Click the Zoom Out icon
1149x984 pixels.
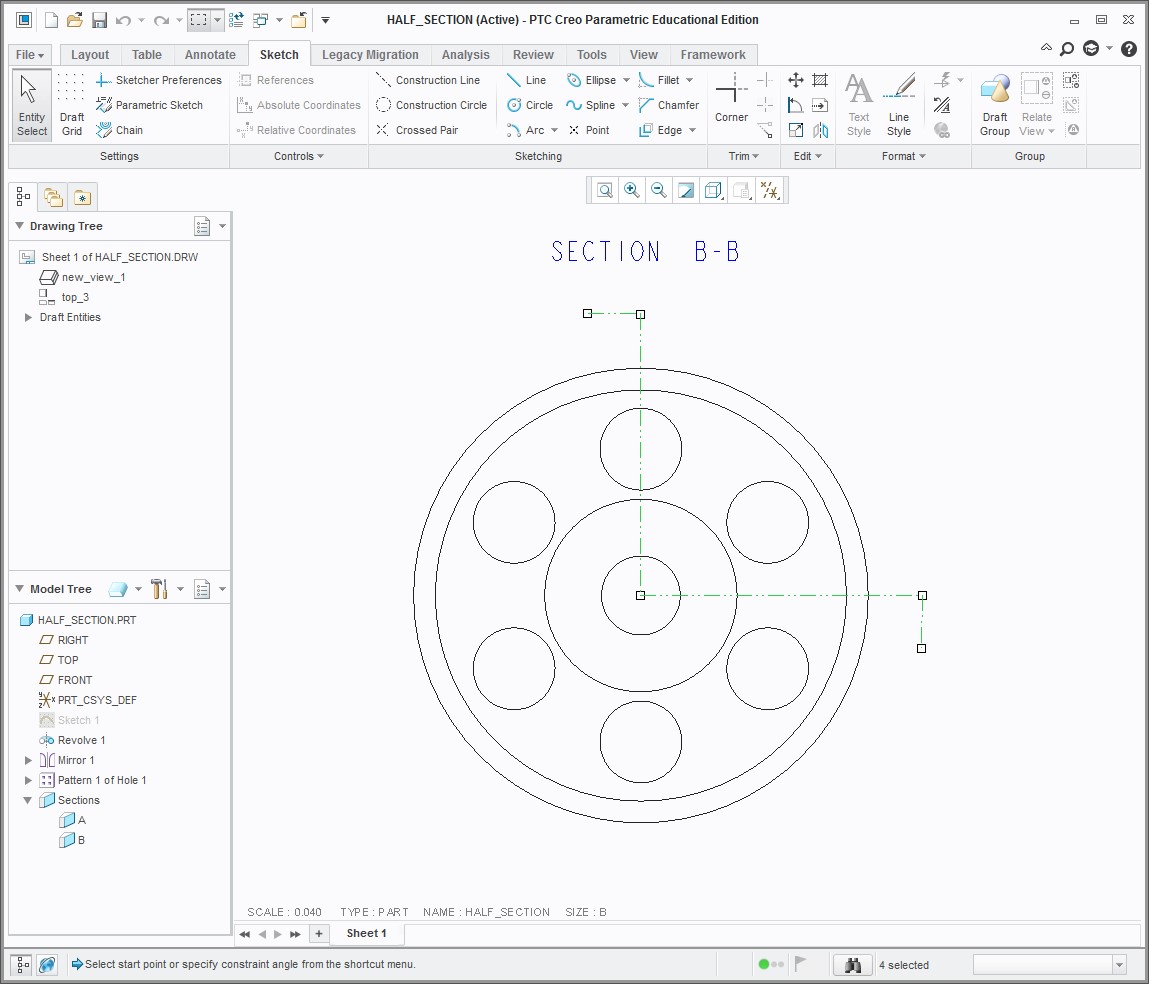[659, 191]
